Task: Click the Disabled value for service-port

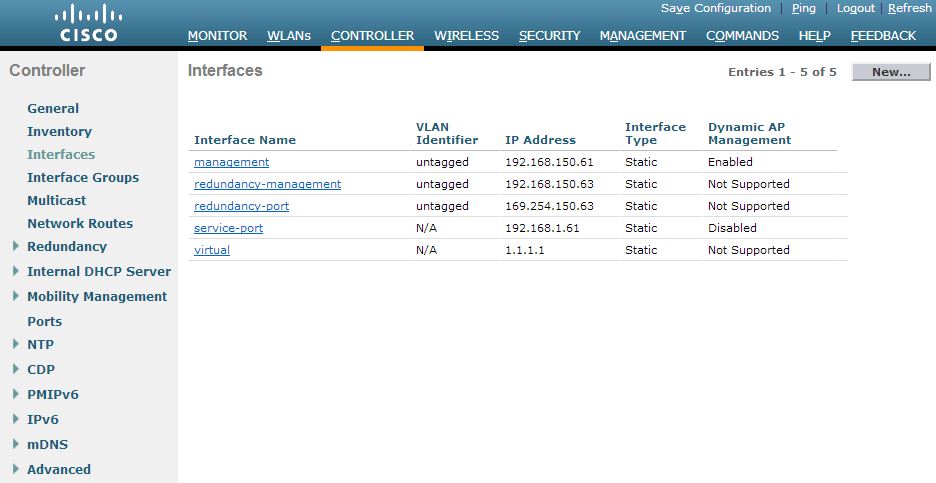Action: 732,228
